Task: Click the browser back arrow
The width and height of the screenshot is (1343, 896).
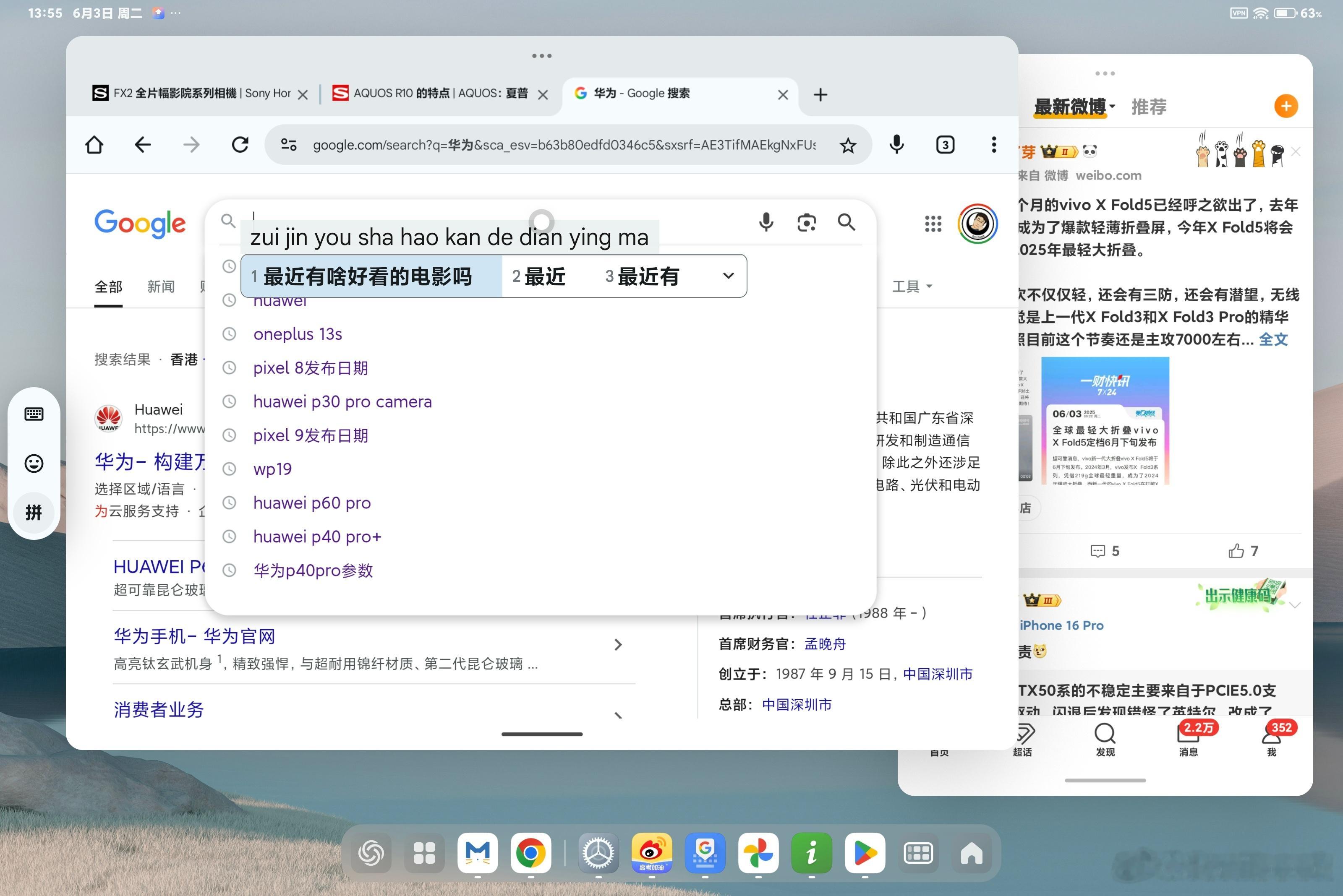Action: 142,145
